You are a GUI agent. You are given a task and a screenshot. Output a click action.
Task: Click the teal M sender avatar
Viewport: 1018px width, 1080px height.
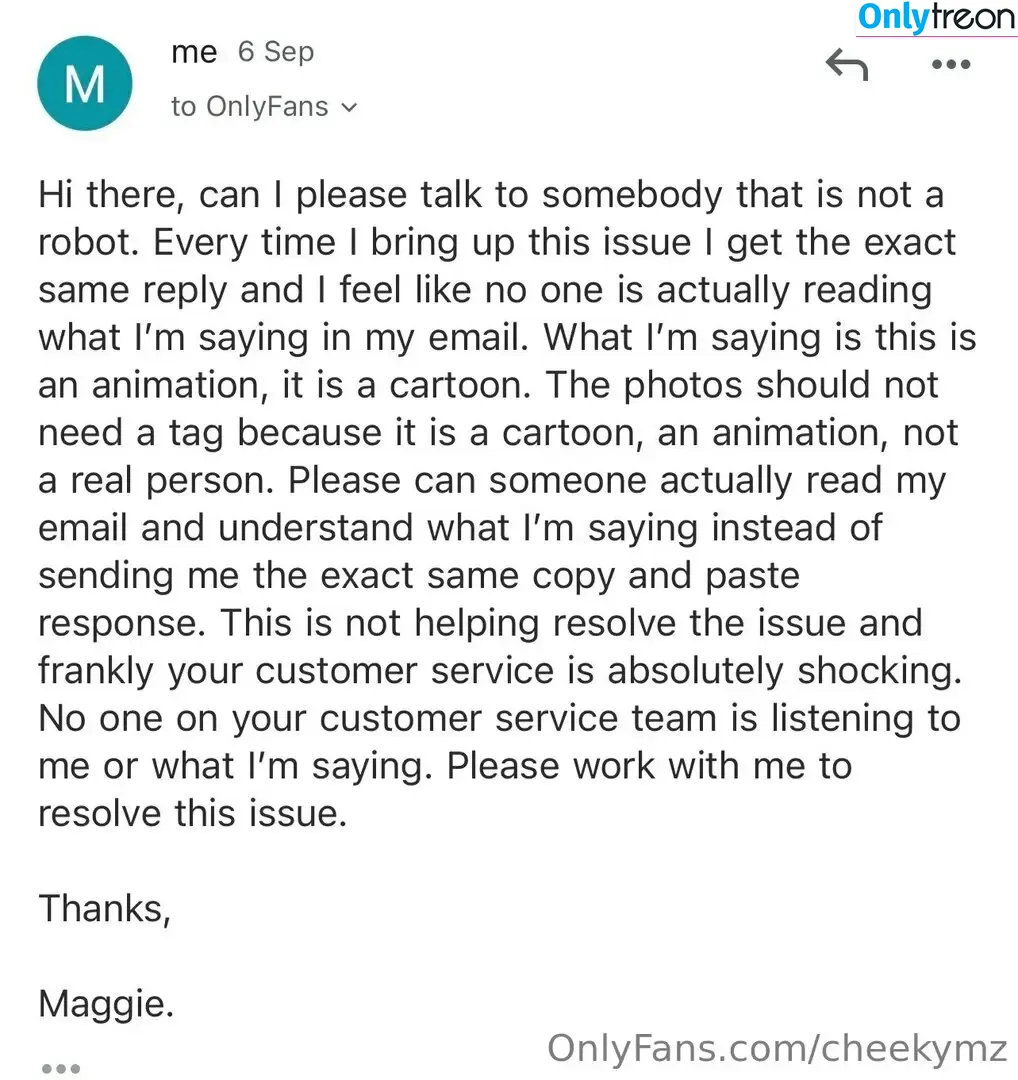coord(84,84)
